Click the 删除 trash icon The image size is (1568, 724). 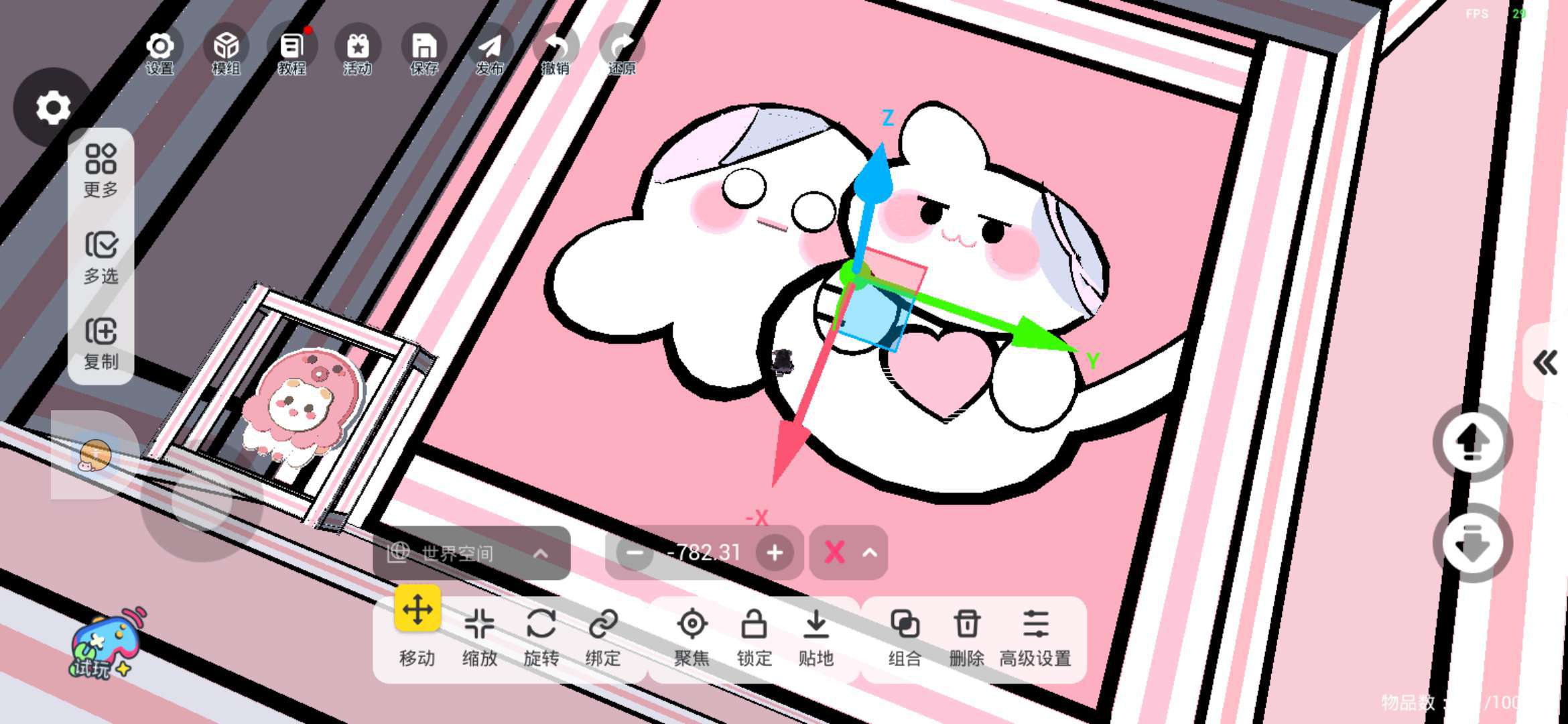(x=966, y=625)
